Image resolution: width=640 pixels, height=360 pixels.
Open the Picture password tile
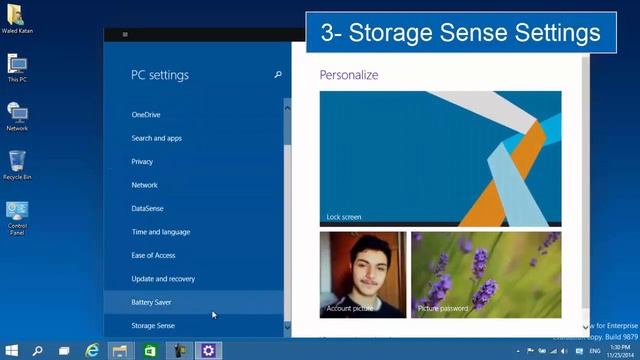coord(486,275)
